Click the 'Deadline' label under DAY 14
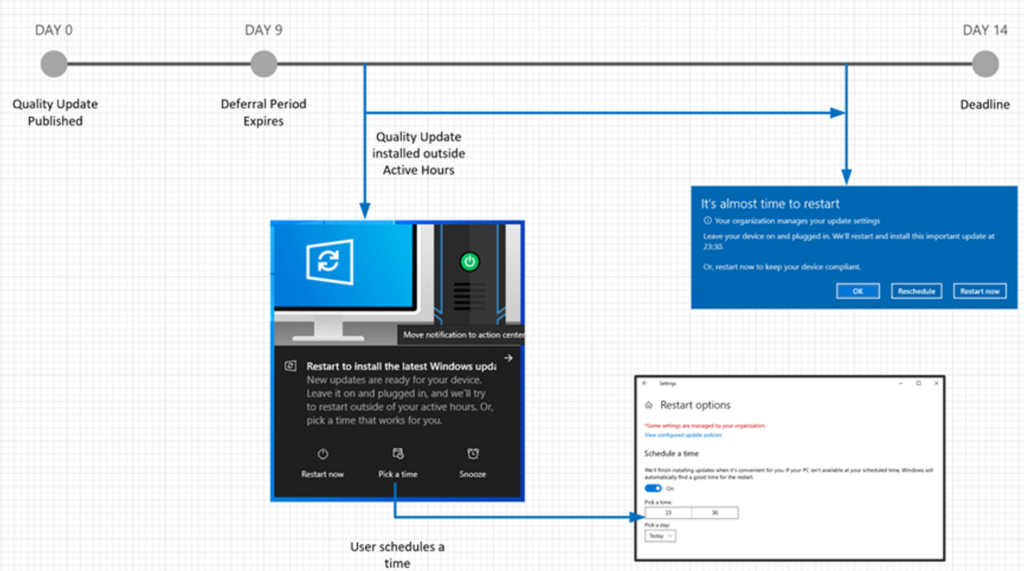The width and height of the screenshot is (1024, 571). (985, 105)
